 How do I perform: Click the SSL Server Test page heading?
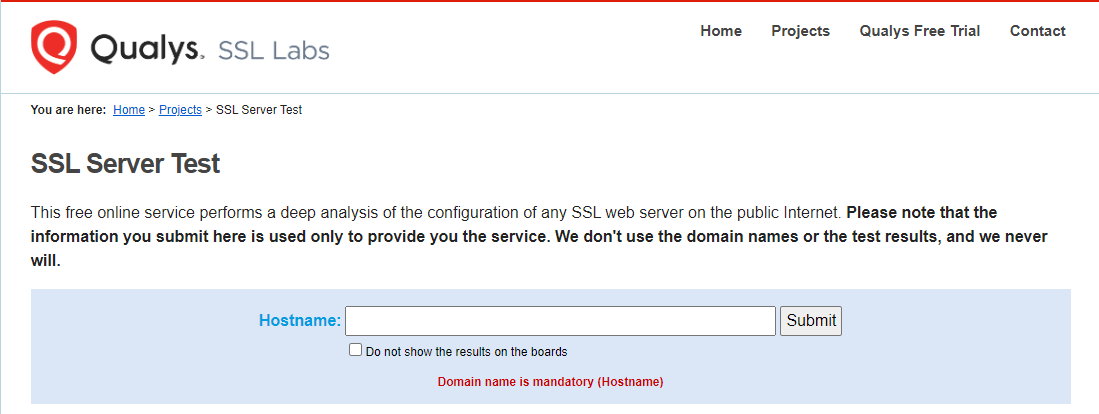point(125,164)
